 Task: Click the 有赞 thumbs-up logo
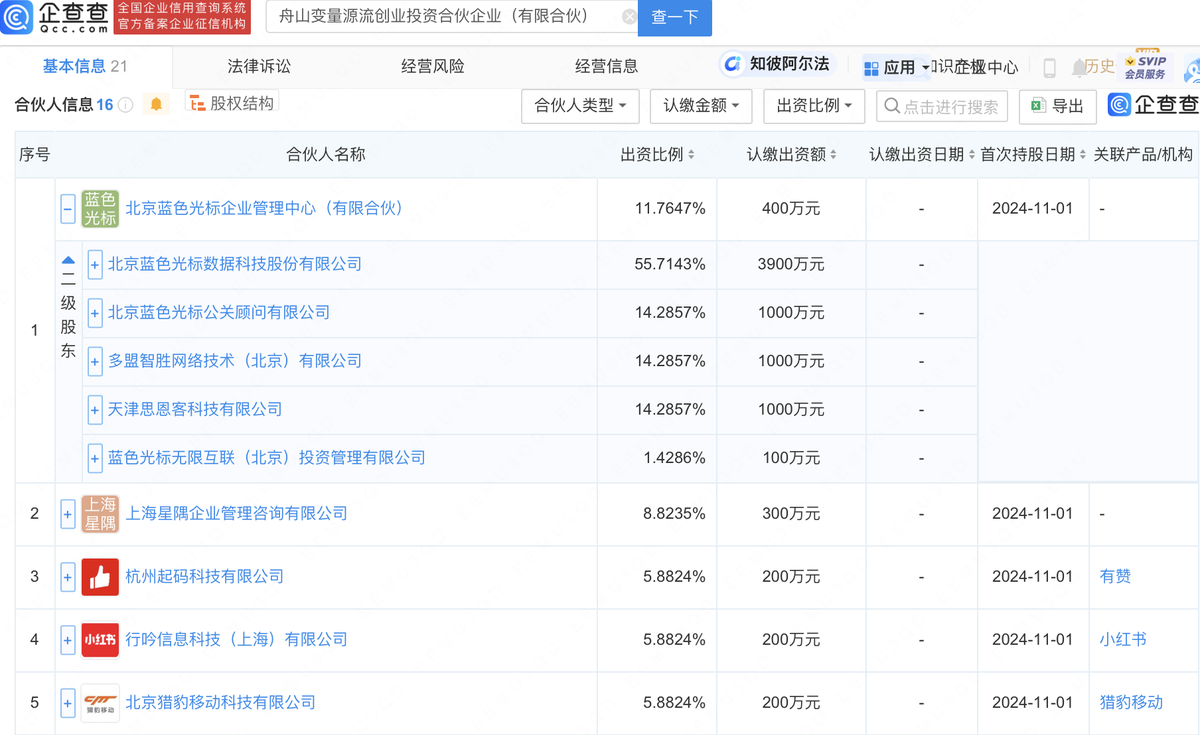100,577
